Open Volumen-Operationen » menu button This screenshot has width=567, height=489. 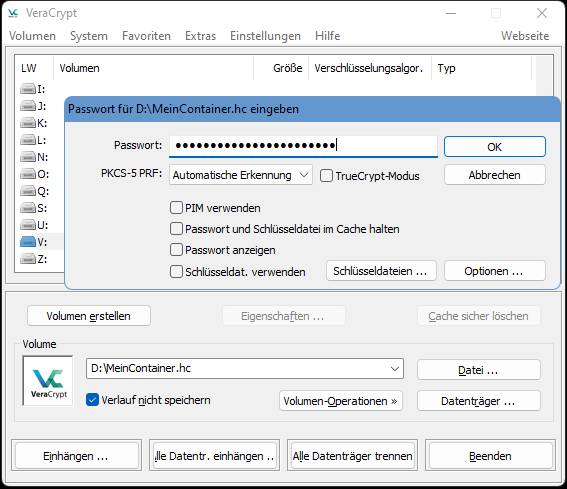[x=341, y=401]
